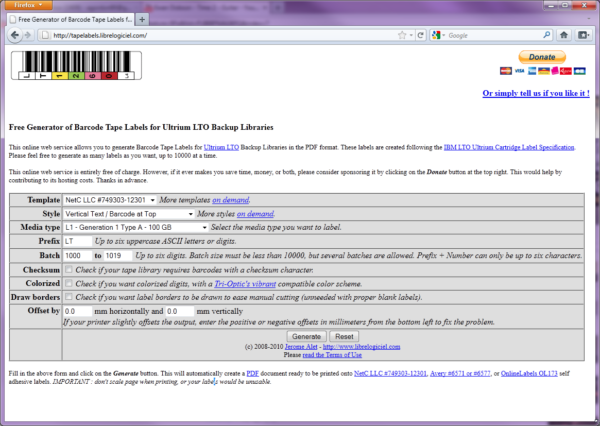Reload the page with the refresh icon
The image size is (600, 426).
(421, 35)
